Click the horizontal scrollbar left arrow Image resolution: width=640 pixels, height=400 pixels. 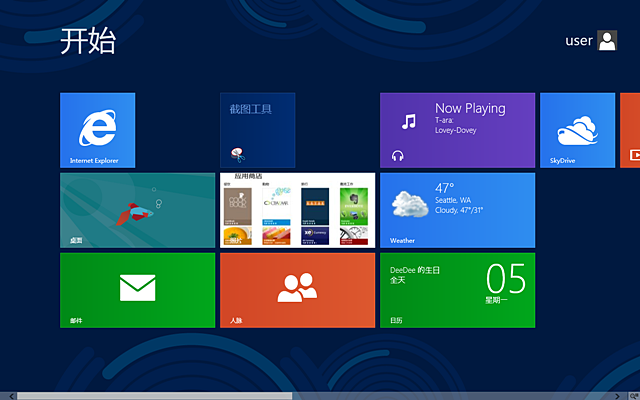11,396
